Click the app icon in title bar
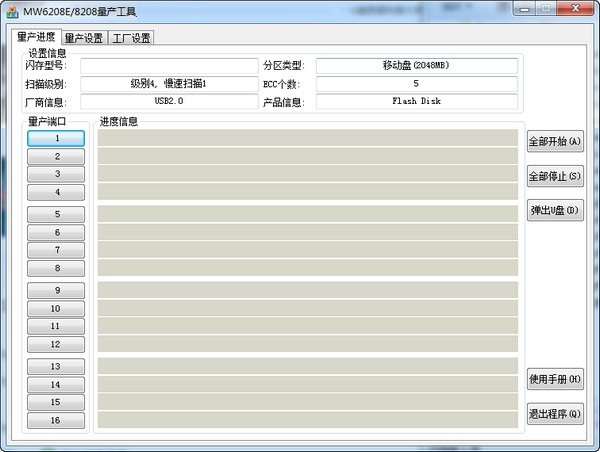This screenshot has height=452, width=600. (14, 10)
